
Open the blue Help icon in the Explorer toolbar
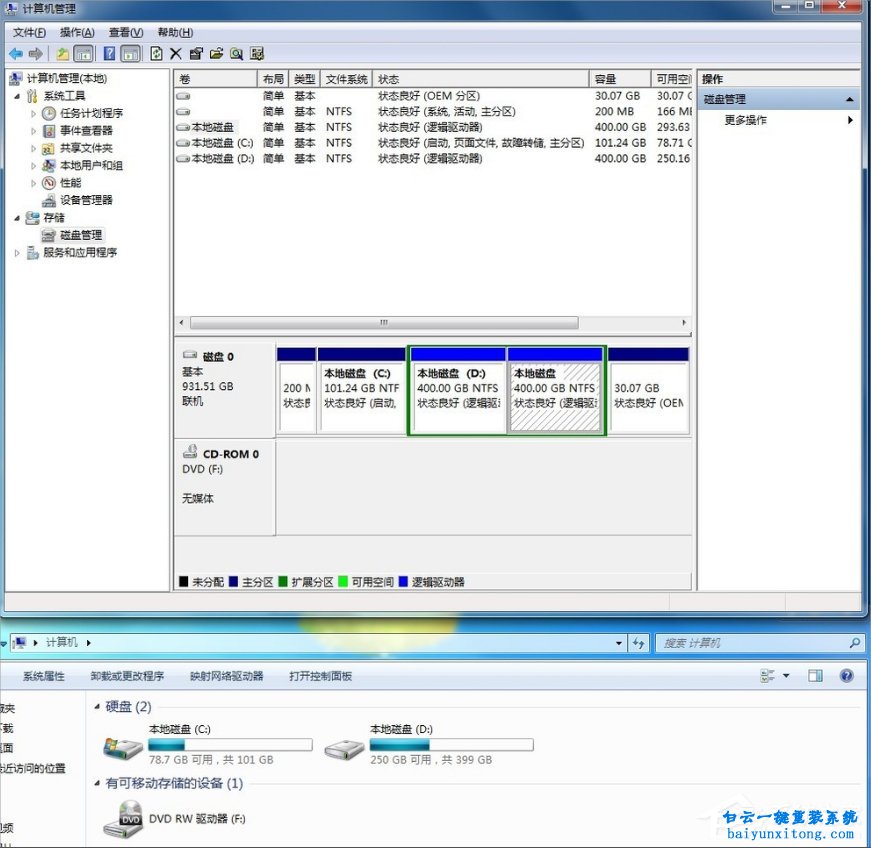coord(847,675)
